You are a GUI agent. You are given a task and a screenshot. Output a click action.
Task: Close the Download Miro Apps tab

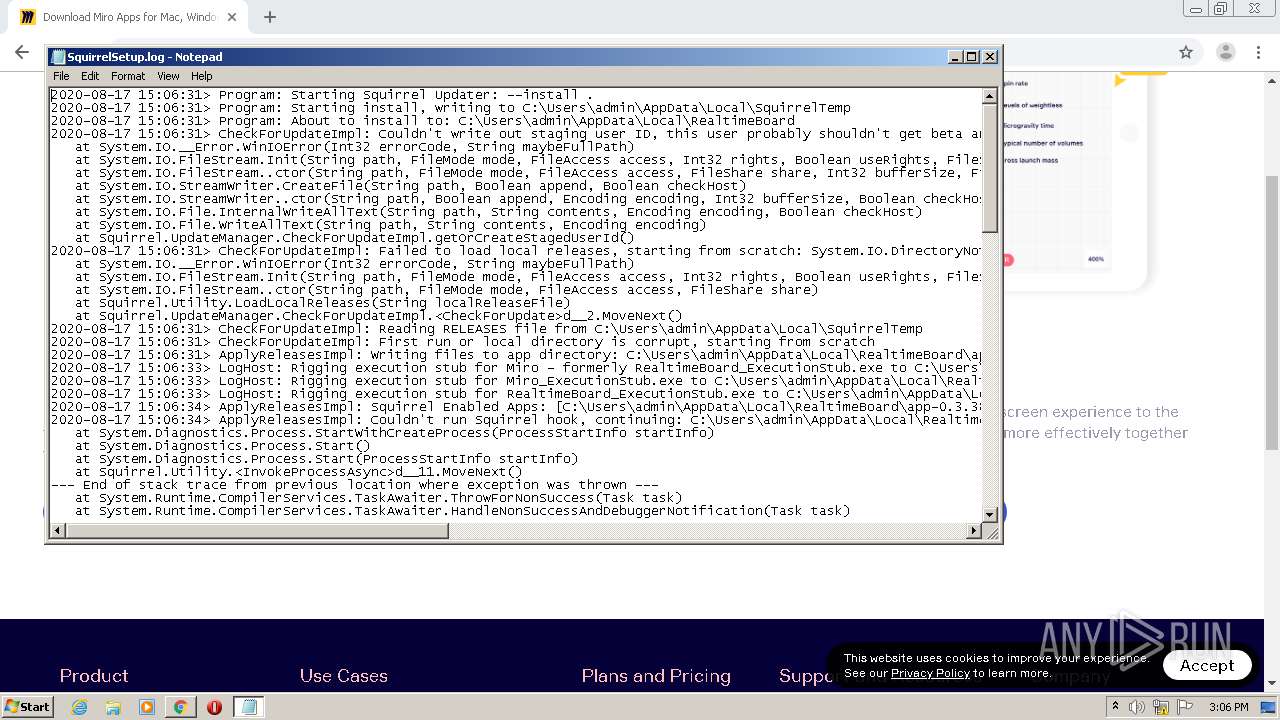tap(232, 17)
